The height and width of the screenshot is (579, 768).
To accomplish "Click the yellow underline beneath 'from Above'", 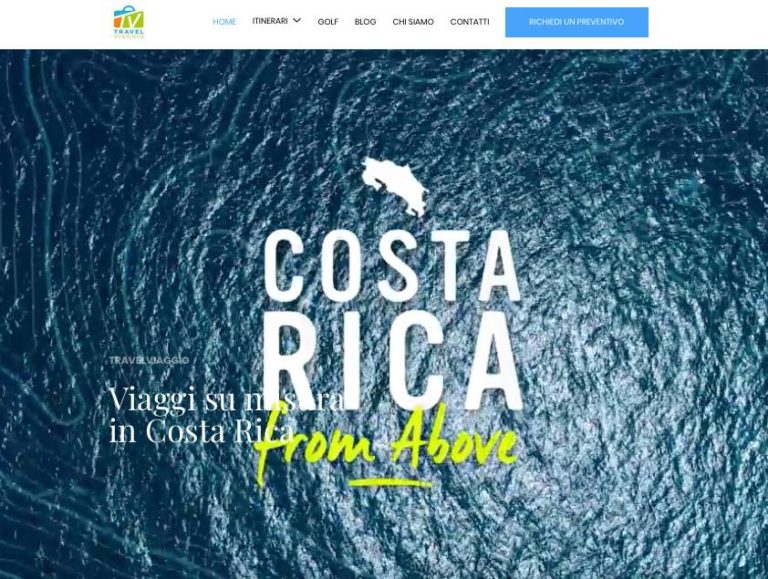I will (x=391, y=483).
